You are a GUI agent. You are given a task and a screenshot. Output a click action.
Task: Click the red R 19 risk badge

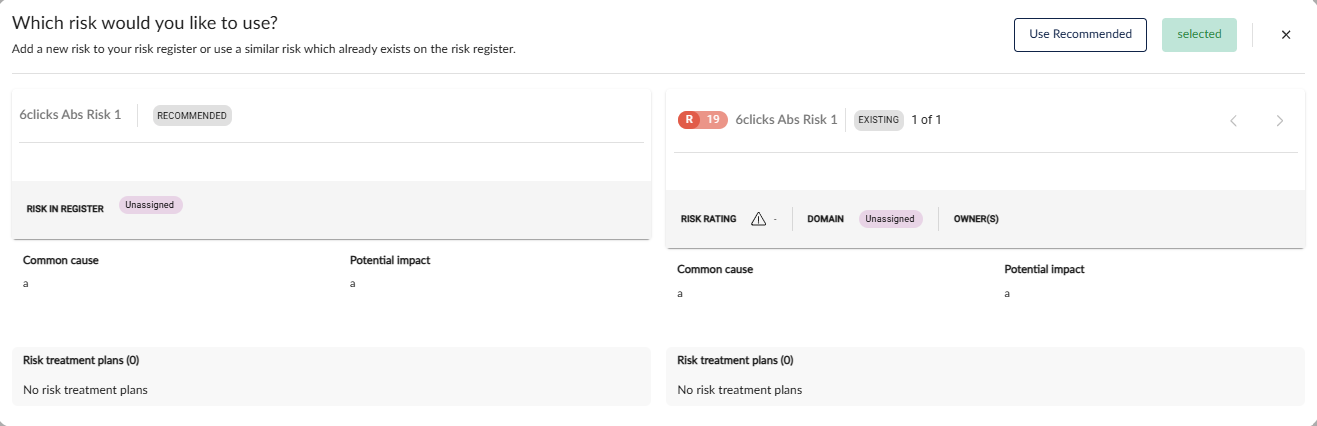click(702, 120)
